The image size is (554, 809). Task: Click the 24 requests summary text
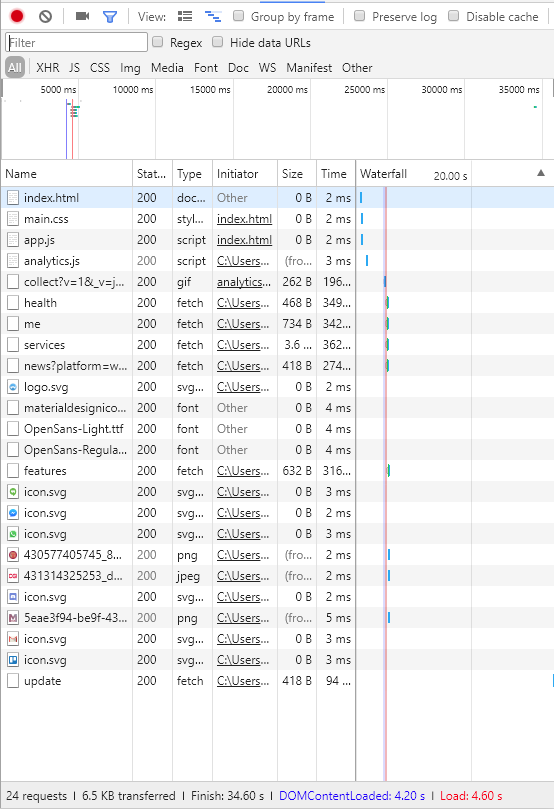(x=36, y=796)
